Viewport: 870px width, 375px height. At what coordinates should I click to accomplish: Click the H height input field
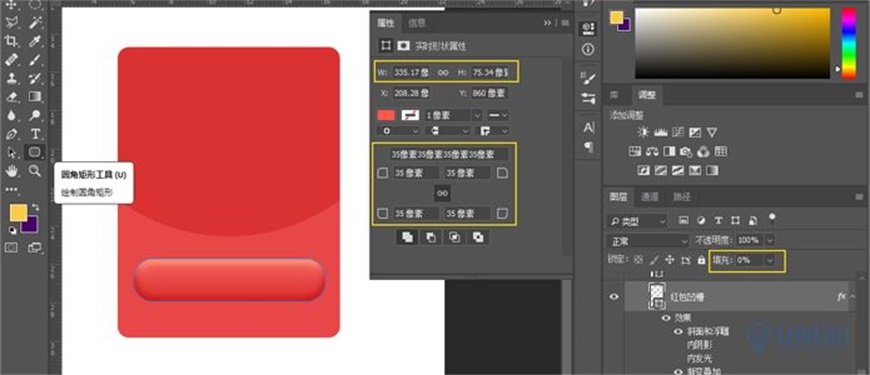pos(490,72)
